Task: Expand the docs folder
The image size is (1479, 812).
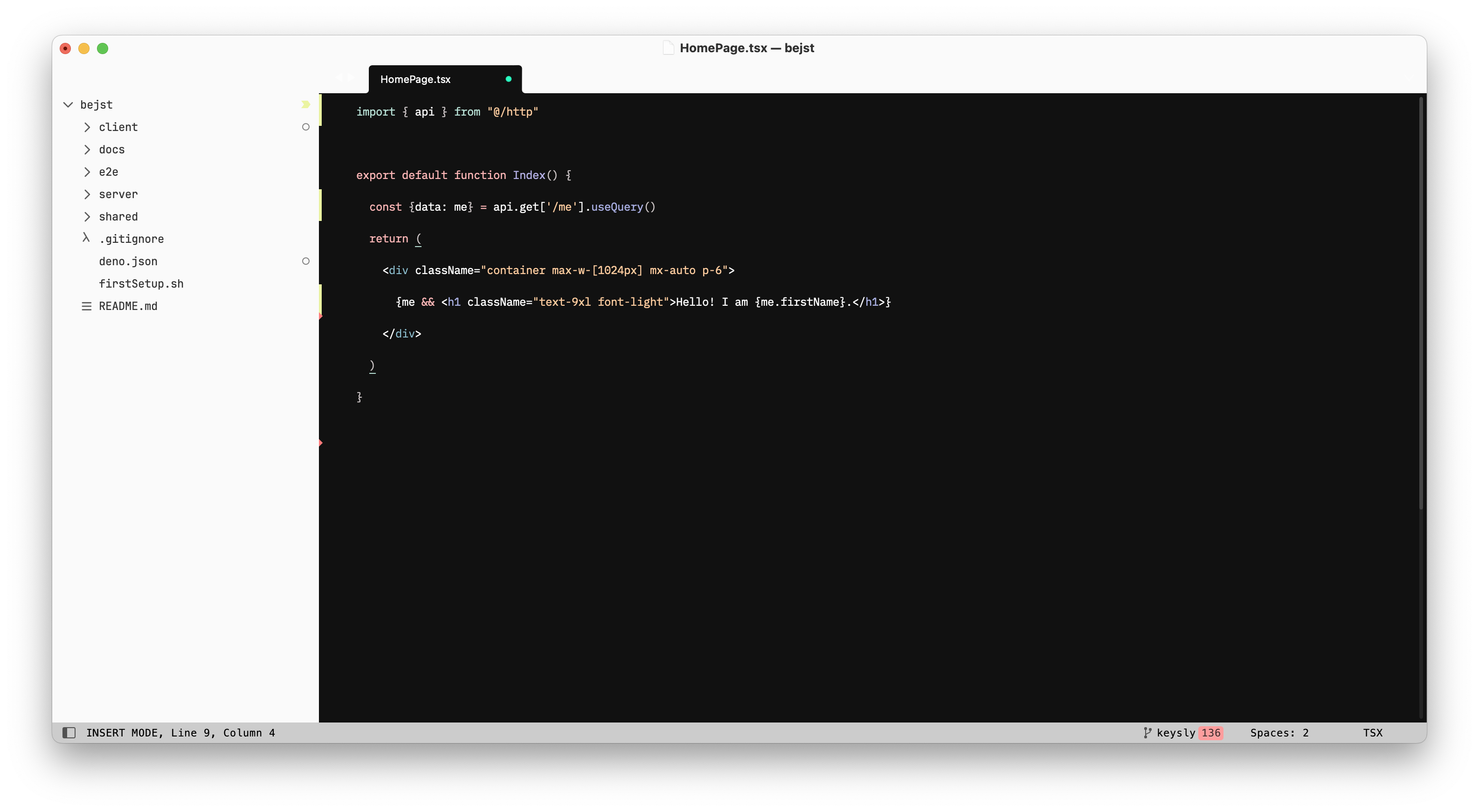Action: (x=87, y=149)
